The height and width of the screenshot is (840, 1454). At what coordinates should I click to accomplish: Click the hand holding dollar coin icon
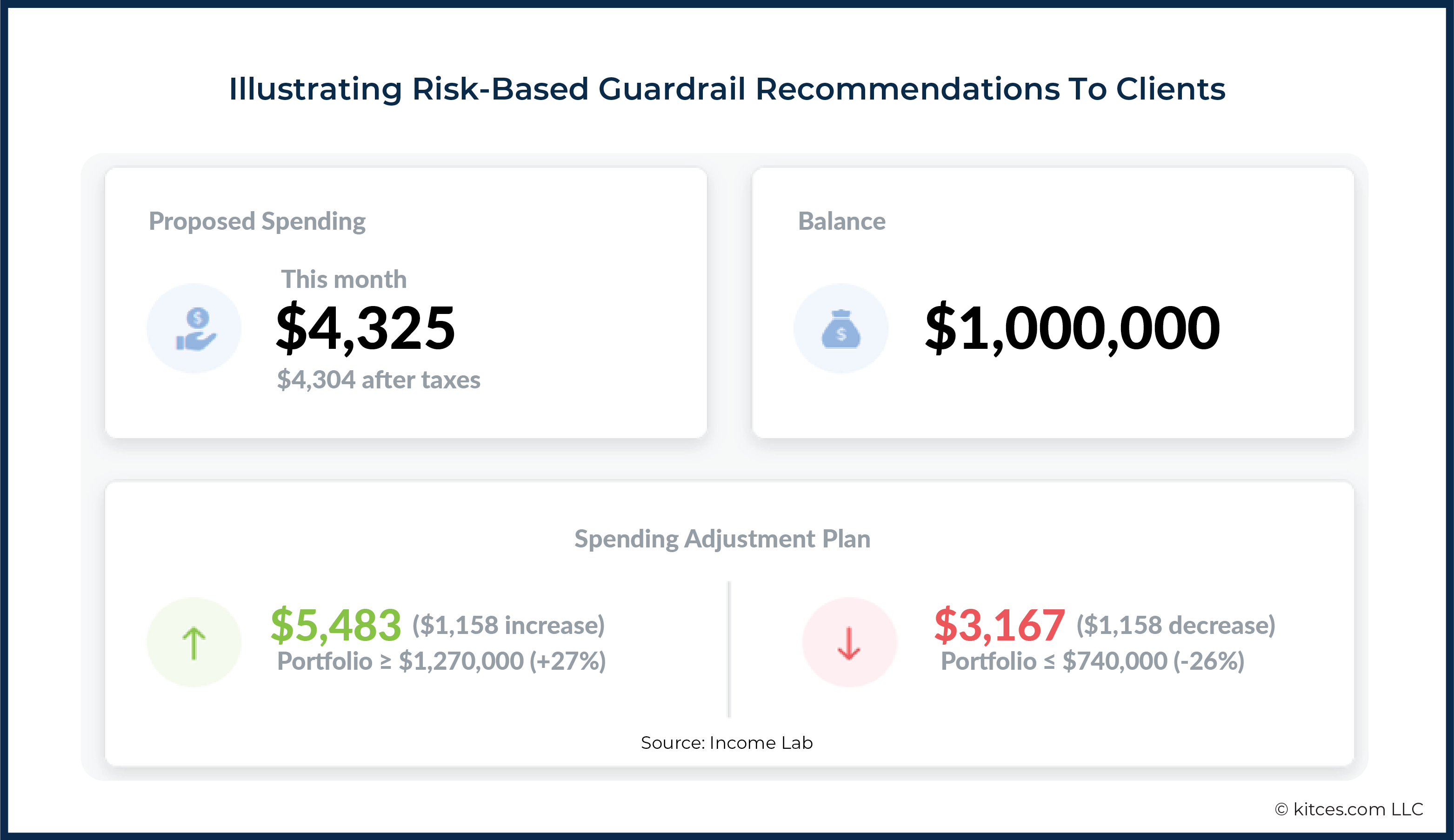[194, 328]
